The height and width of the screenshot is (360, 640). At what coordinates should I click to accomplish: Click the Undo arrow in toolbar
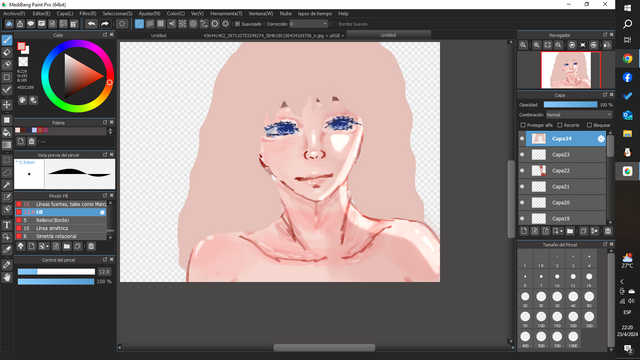tap(91, 24)
